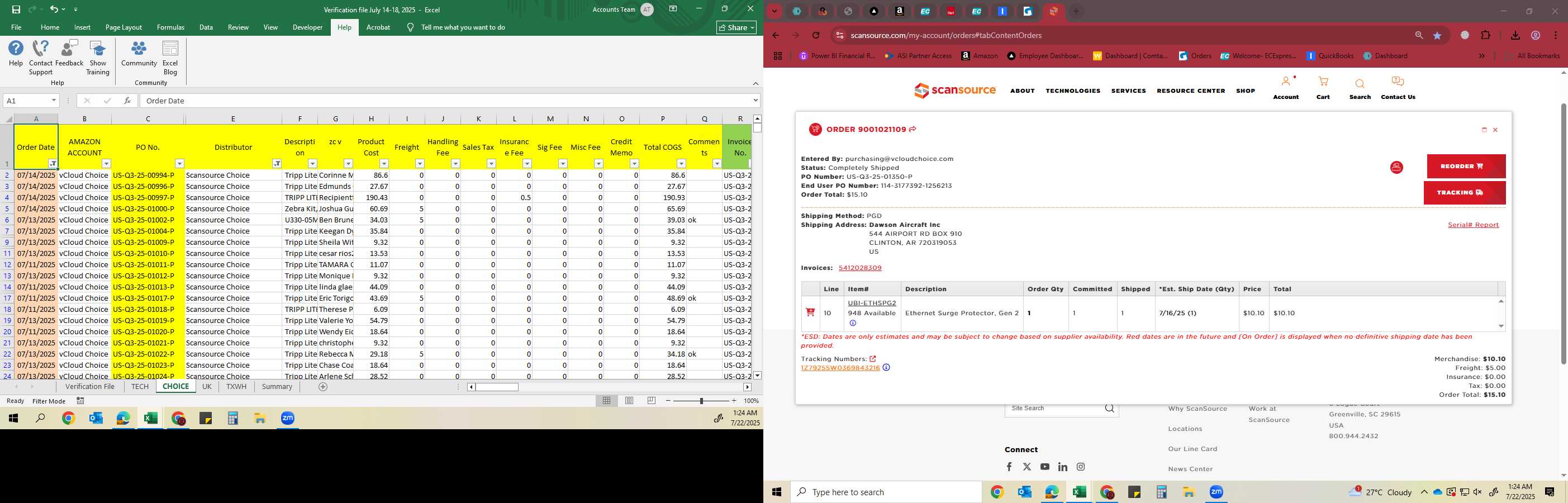Click the ScanSource Search icon
1568x503 pixels.
pos(1360,89)
